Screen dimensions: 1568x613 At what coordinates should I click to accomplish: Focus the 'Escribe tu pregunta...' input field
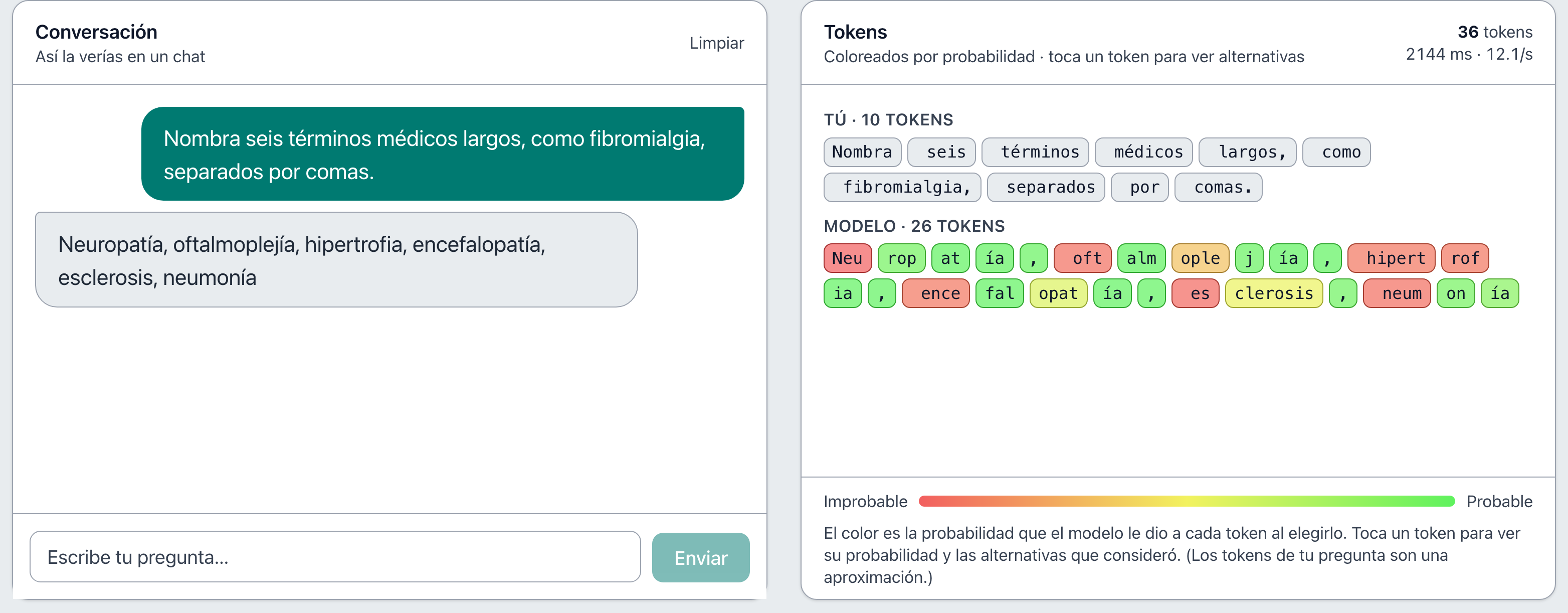point(335,556)
